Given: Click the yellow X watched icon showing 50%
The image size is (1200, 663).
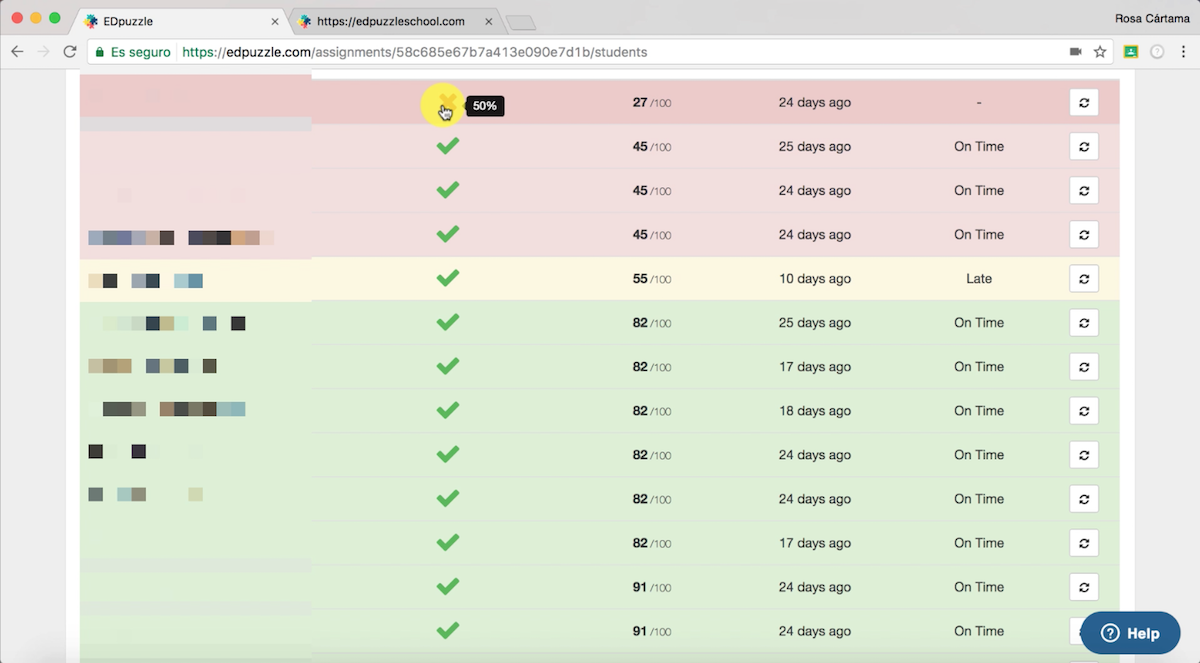Looking at the screenshot, I should (446, 103).
